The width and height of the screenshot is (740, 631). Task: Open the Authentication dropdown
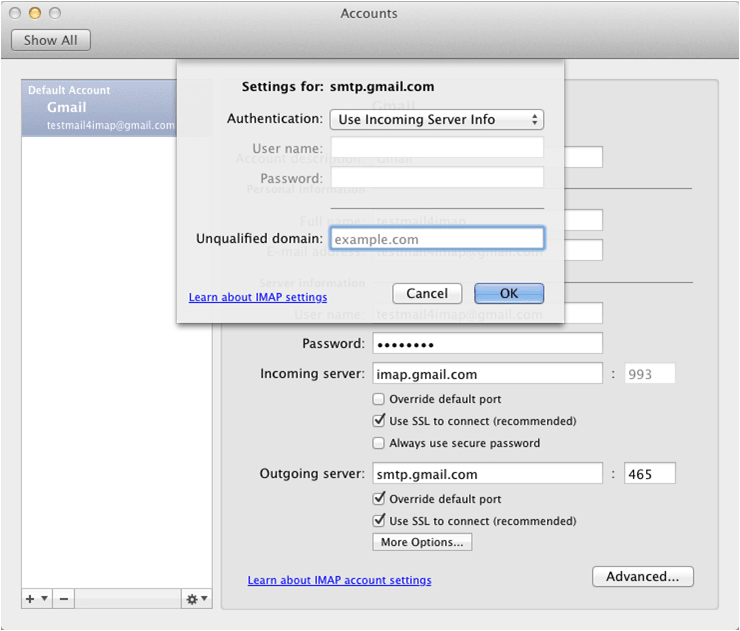coord(436,119)
